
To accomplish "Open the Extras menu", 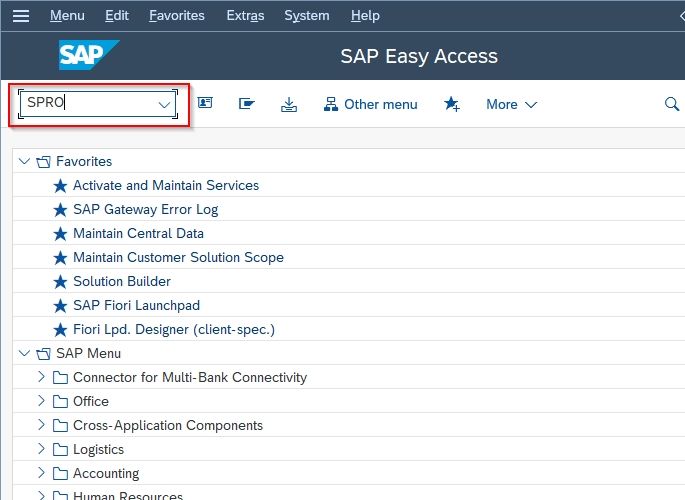I will (x=245, y=16).
